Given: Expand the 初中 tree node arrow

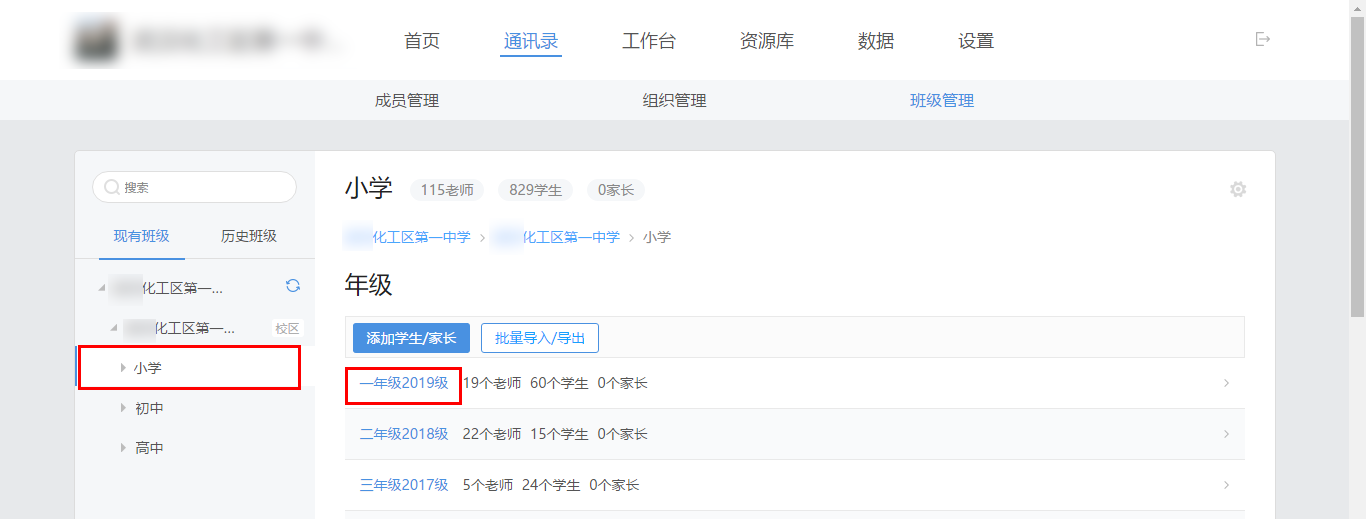Looking at the screenshot, I should [x=123, y=408].
